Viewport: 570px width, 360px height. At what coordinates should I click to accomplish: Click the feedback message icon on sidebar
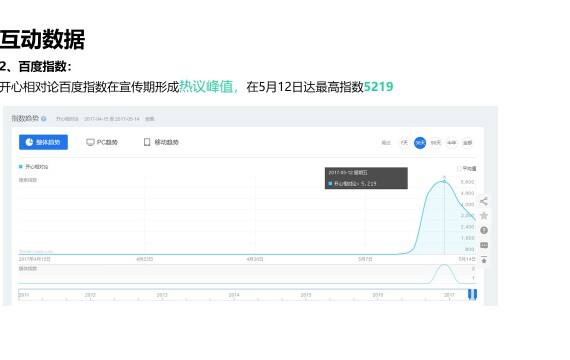click(483, 245)
